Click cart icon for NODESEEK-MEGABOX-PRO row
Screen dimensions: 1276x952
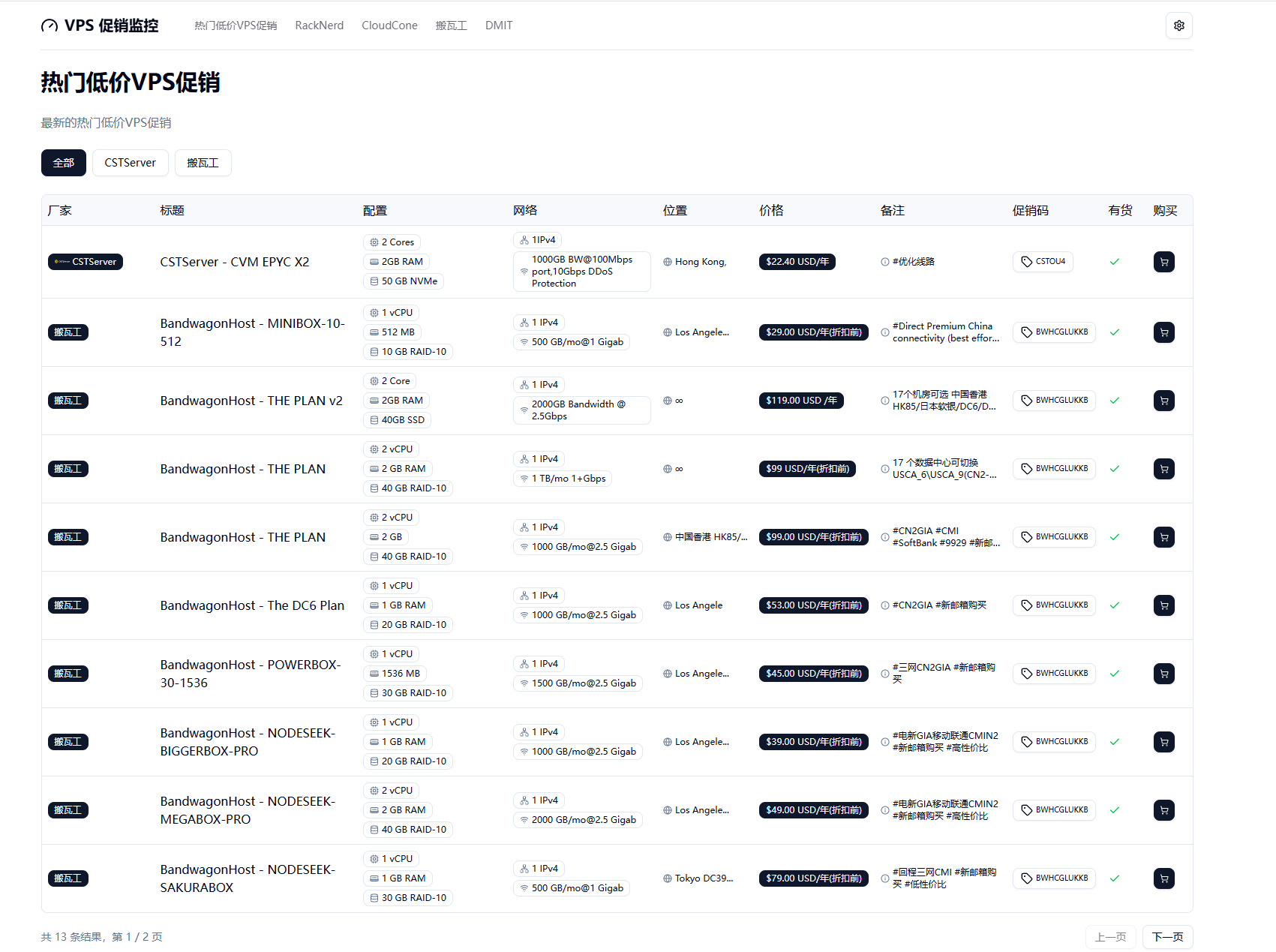coord(1164,810)
